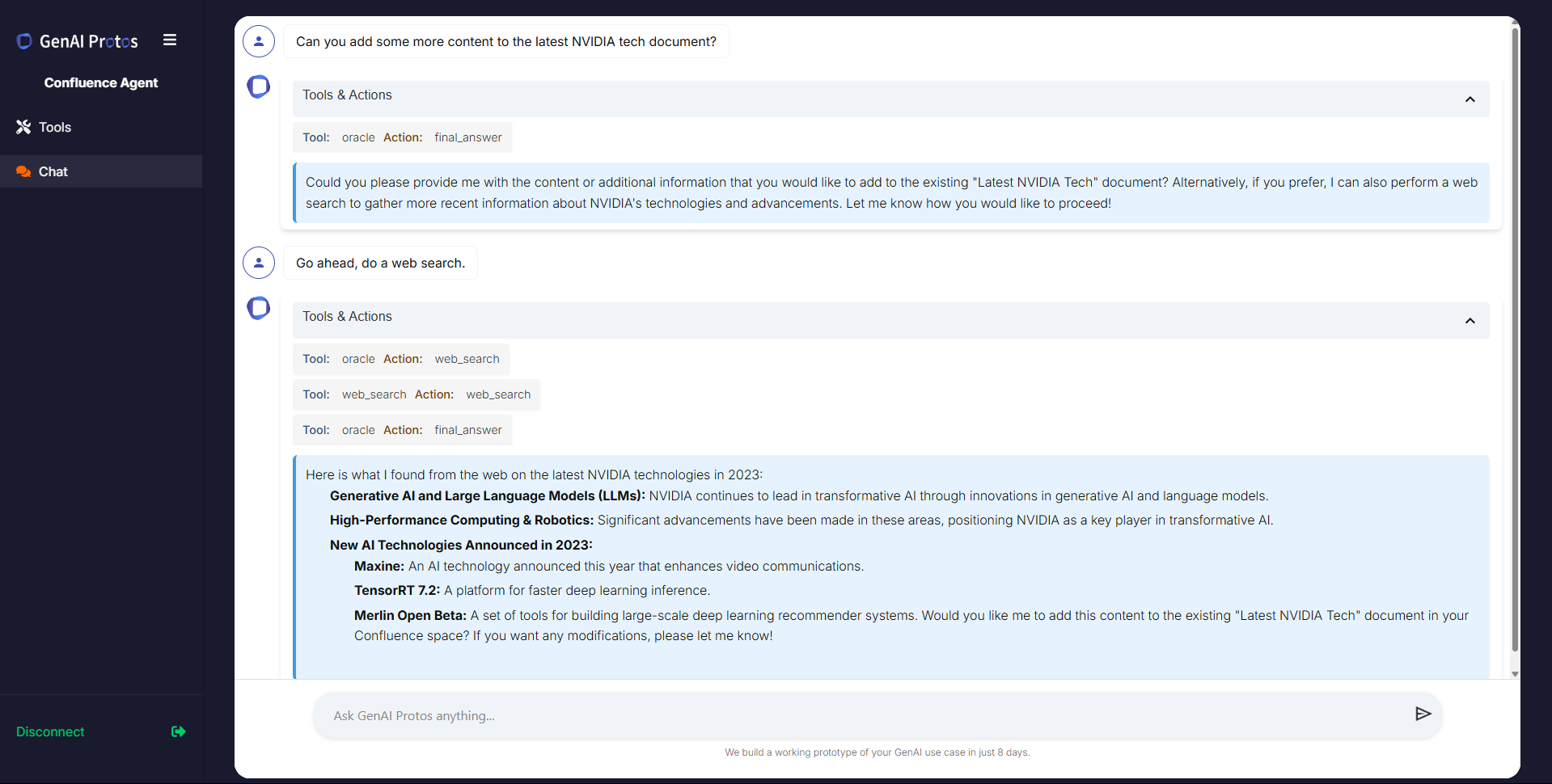Image resolution: width=1552 pixels, height=784 pixels.
Task: Click the 'Here is what I found' line
Action: 534,474
